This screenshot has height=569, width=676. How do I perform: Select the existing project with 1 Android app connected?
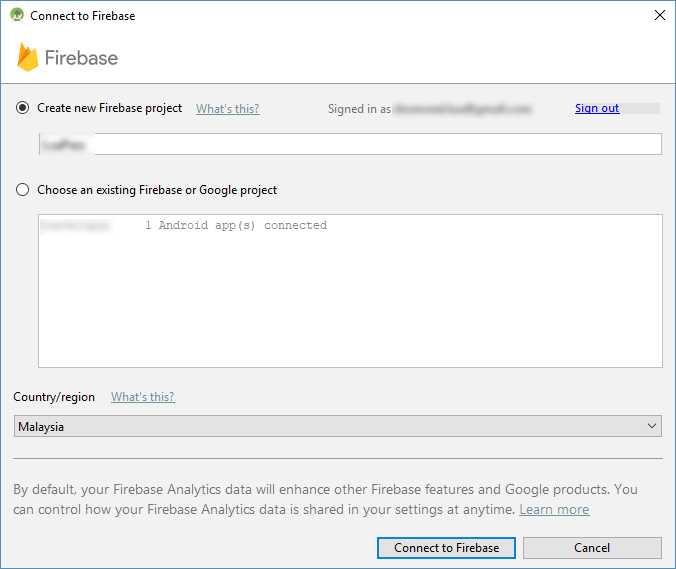pyautogui.click(x=350, y=225)
